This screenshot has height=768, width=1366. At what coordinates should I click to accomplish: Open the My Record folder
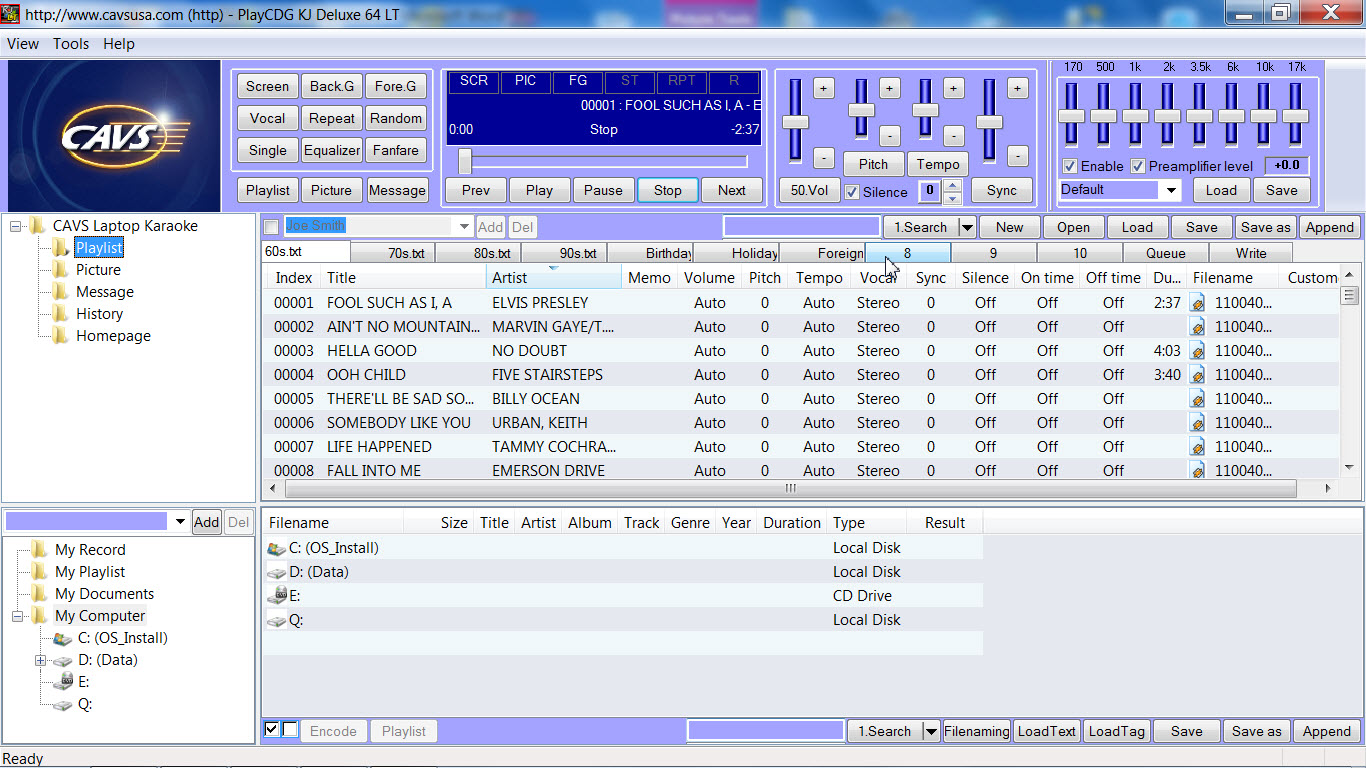(x=89, y=550)
